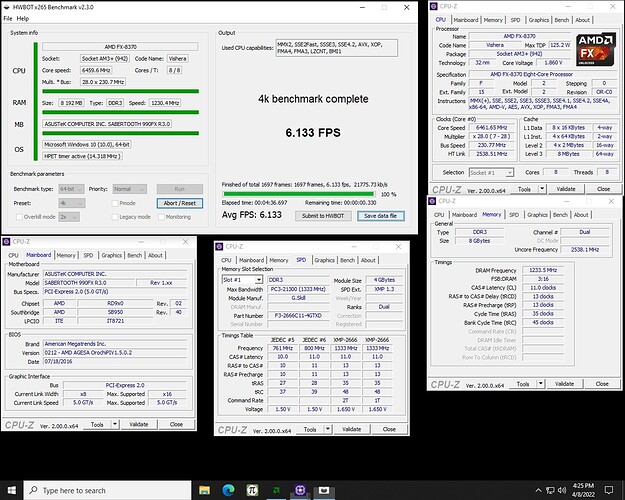The height and width of the screenshot is (500, 625).
Task: Switch to Bench tab in CPU-Z CPU window
Action: (x=562, y=20)
